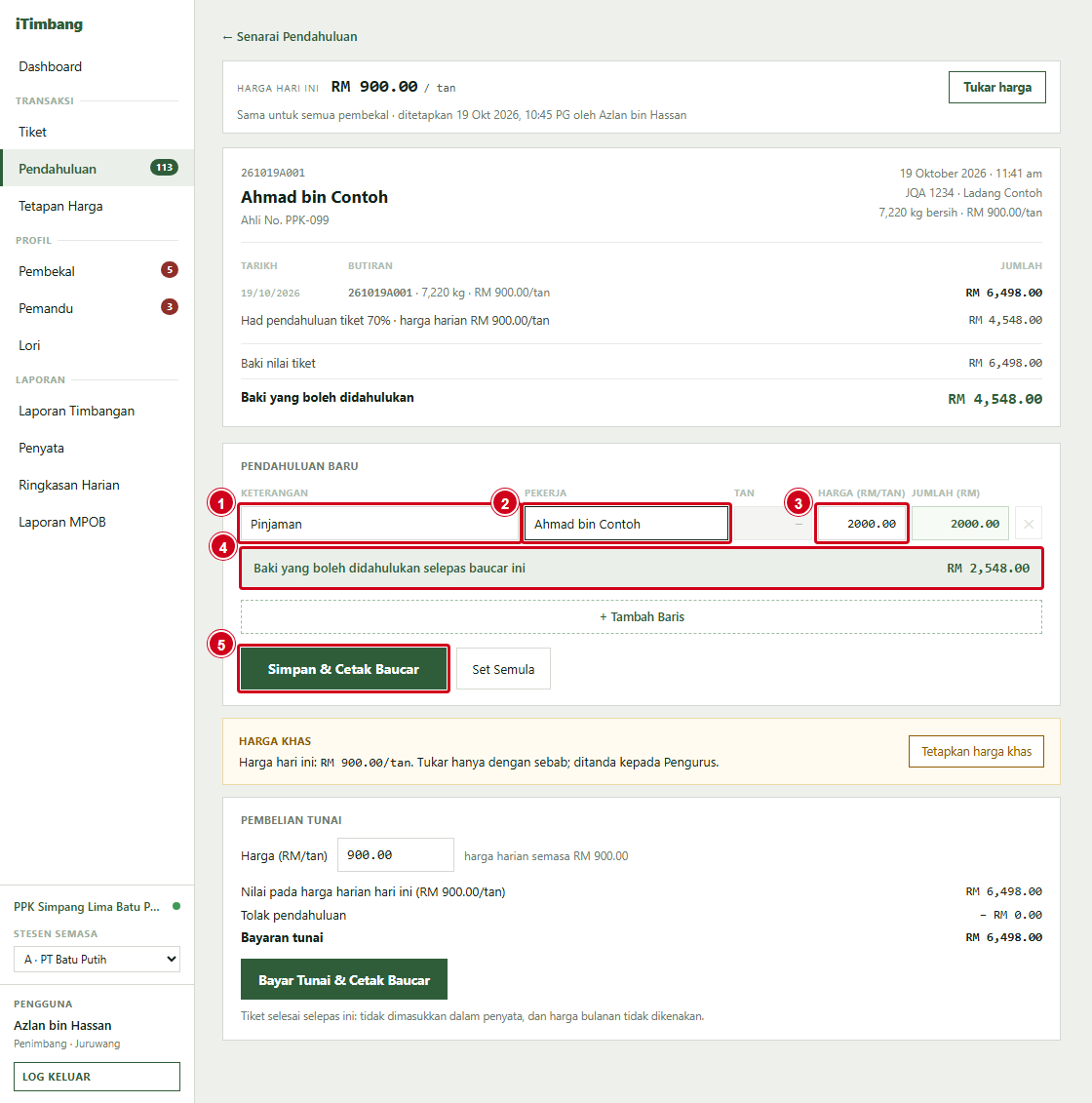This screenshot has width=1092, height=1103.
Task: Click the Pembekal badge showing 5
Action: (x=170, y=270)
